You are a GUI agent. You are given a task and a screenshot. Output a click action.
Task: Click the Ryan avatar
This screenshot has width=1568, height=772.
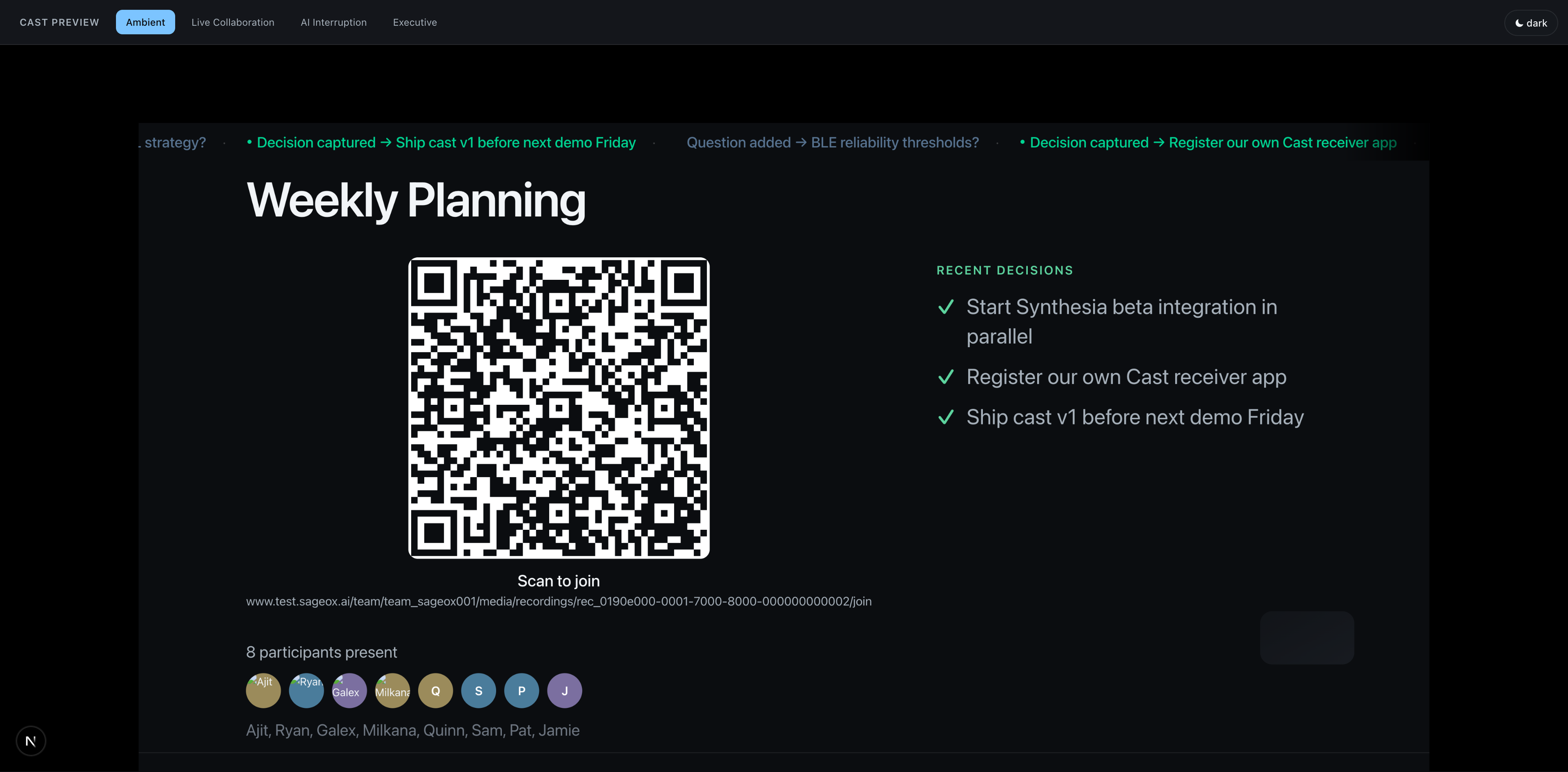306,690
